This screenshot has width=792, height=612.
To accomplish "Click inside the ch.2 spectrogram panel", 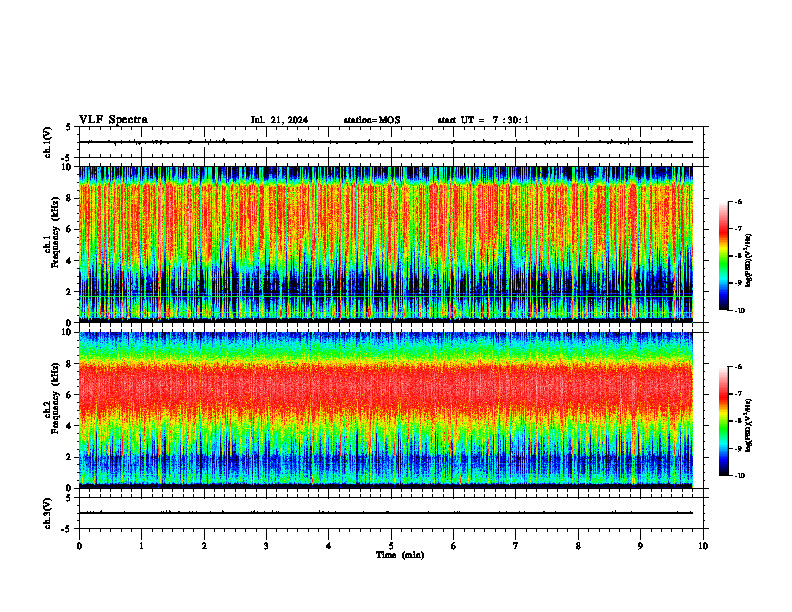I will (386, 410).
